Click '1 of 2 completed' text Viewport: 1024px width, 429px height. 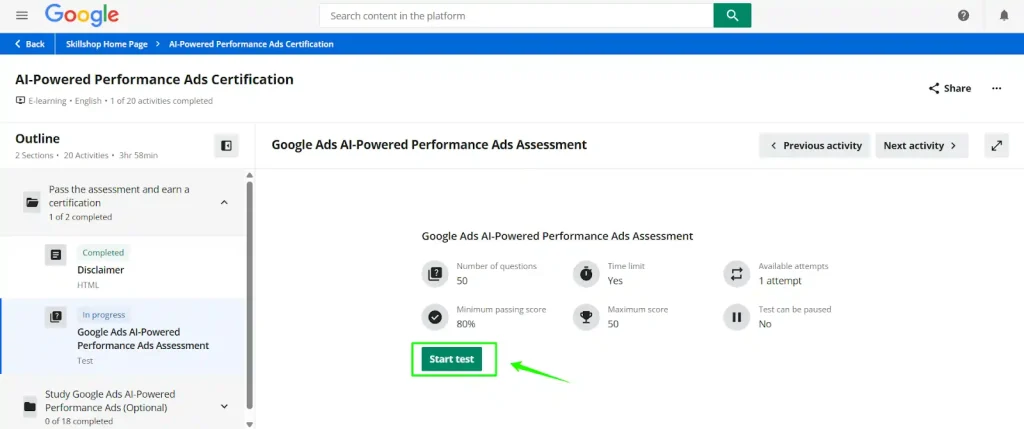coord(80,217)
